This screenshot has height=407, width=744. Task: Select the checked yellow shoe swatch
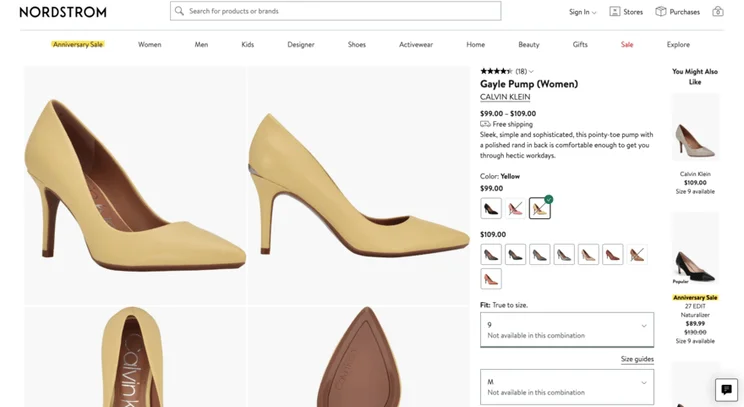tap(539, 208)
